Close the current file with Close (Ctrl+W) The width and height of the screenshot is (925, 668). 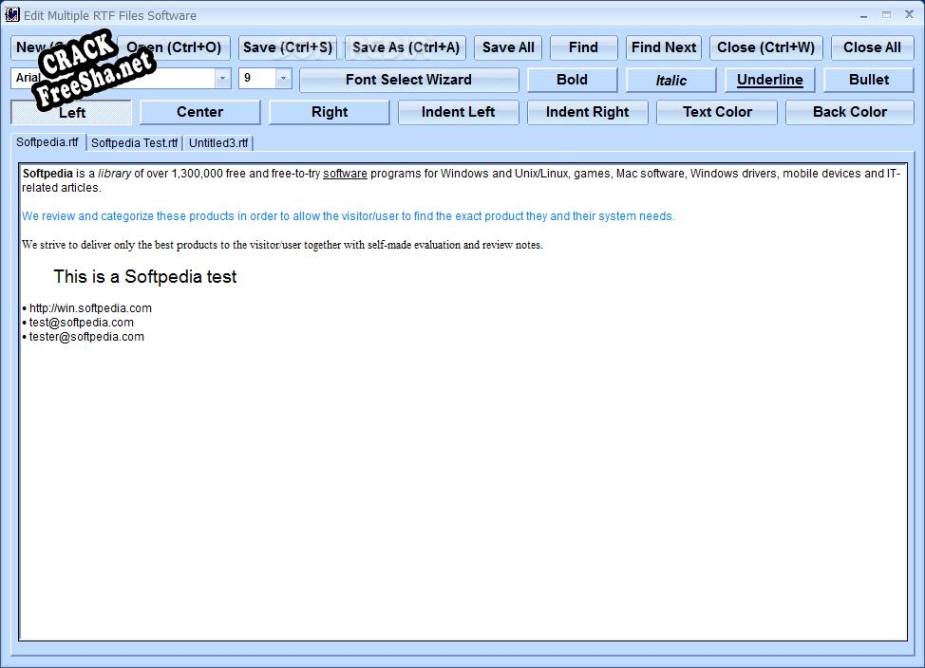click(x=766, y=47)
